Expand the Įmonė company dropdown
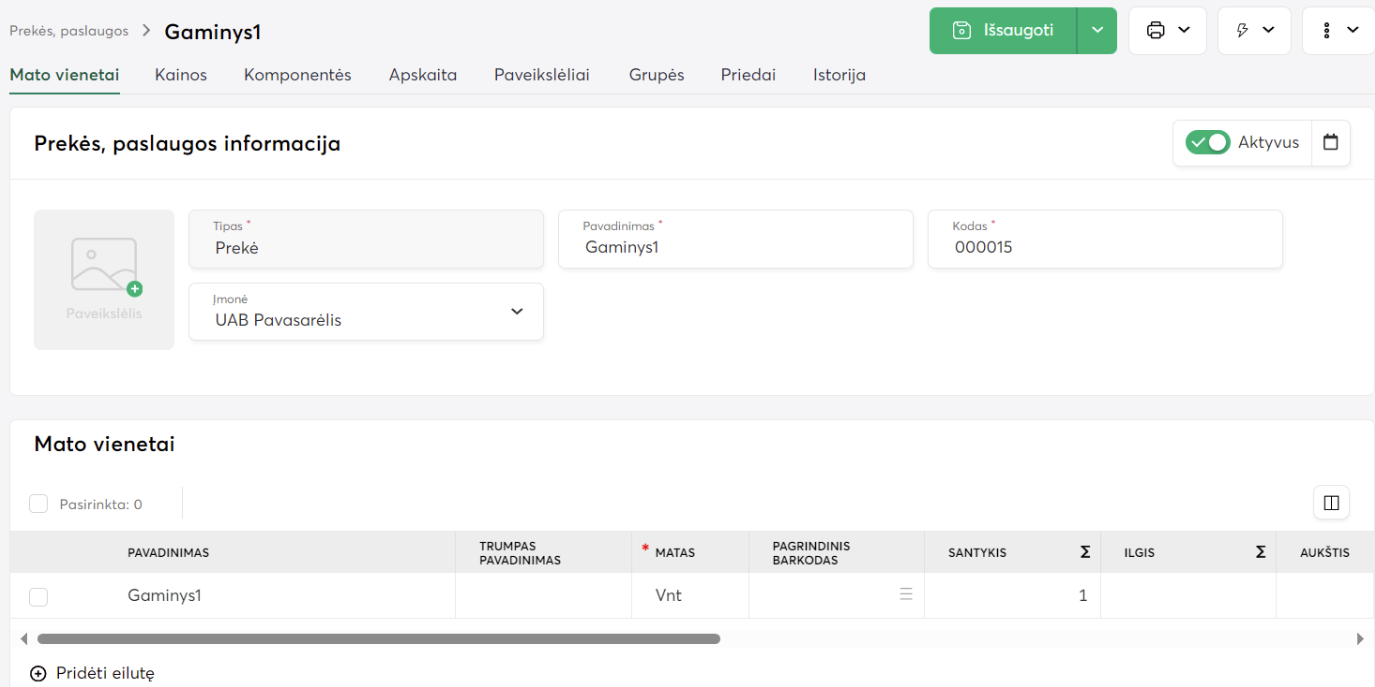This screenshot has height=687, width=1375. pyautogui.click(x=516, y=311)
